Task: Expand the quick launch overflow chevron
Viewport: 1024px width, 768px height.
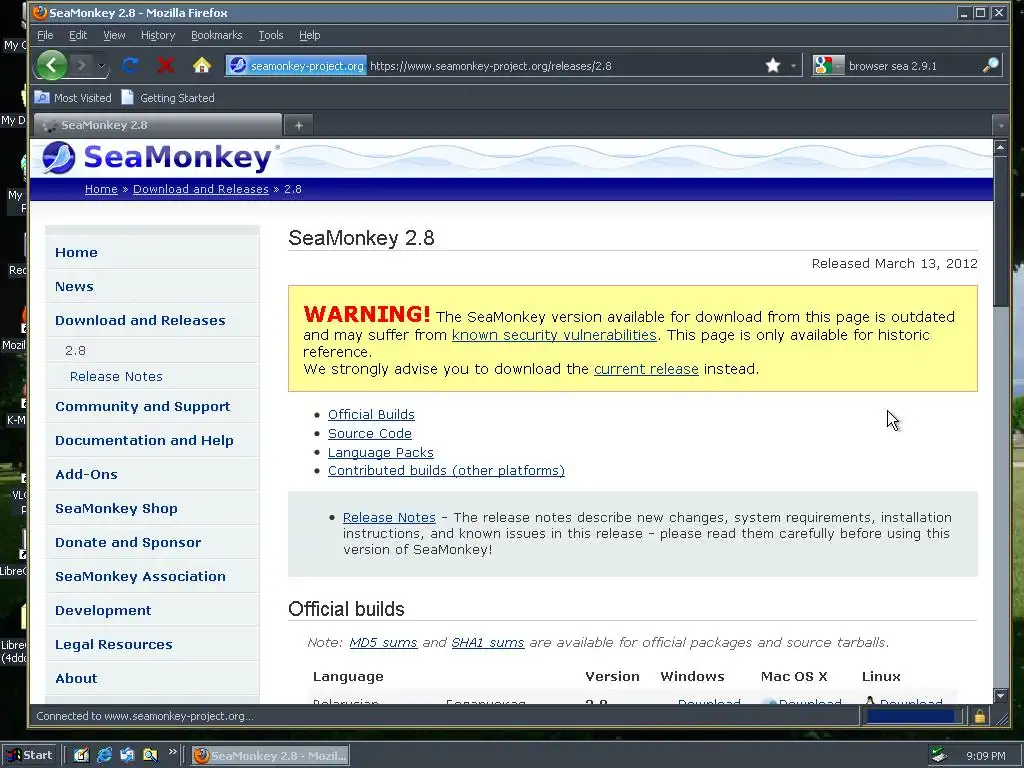Action: pos(172,752)
